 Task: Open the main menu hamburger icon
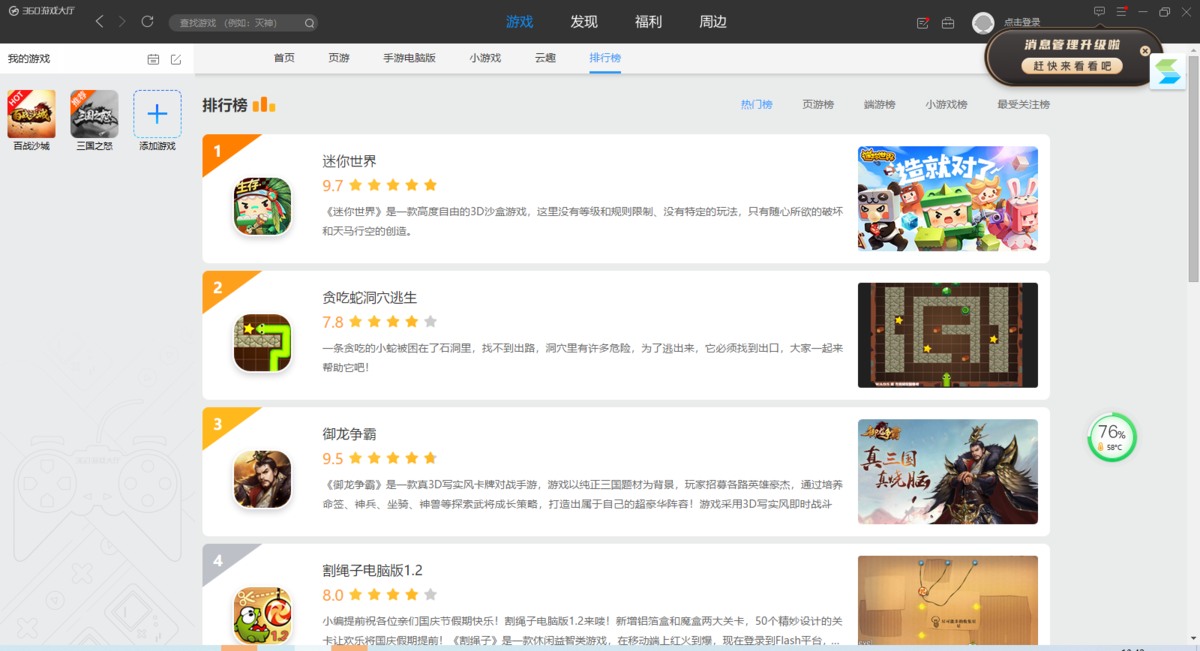pos(1122,12)
